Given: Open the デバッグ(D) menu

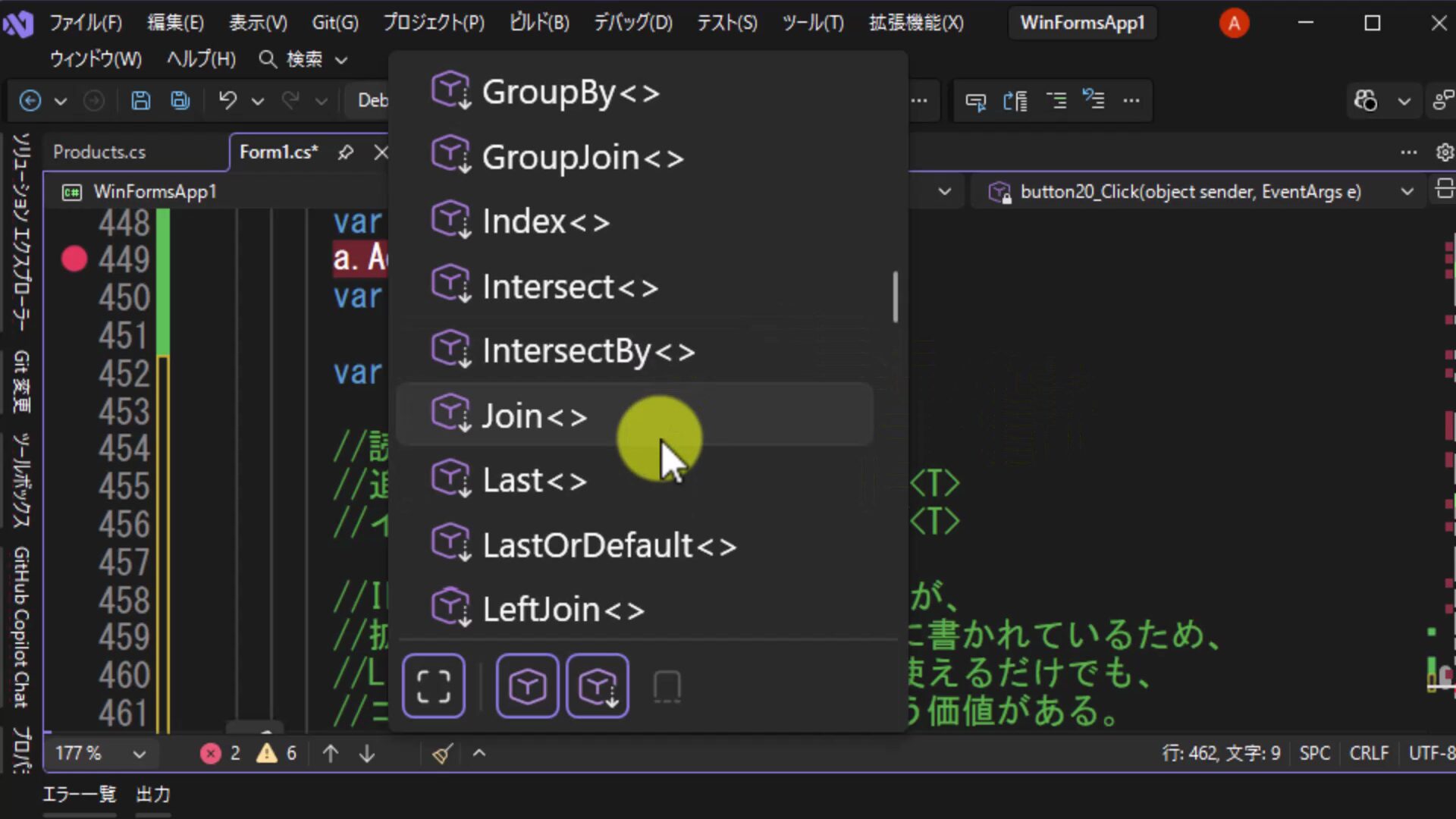Looking at the screenshot, I should 633,23.
